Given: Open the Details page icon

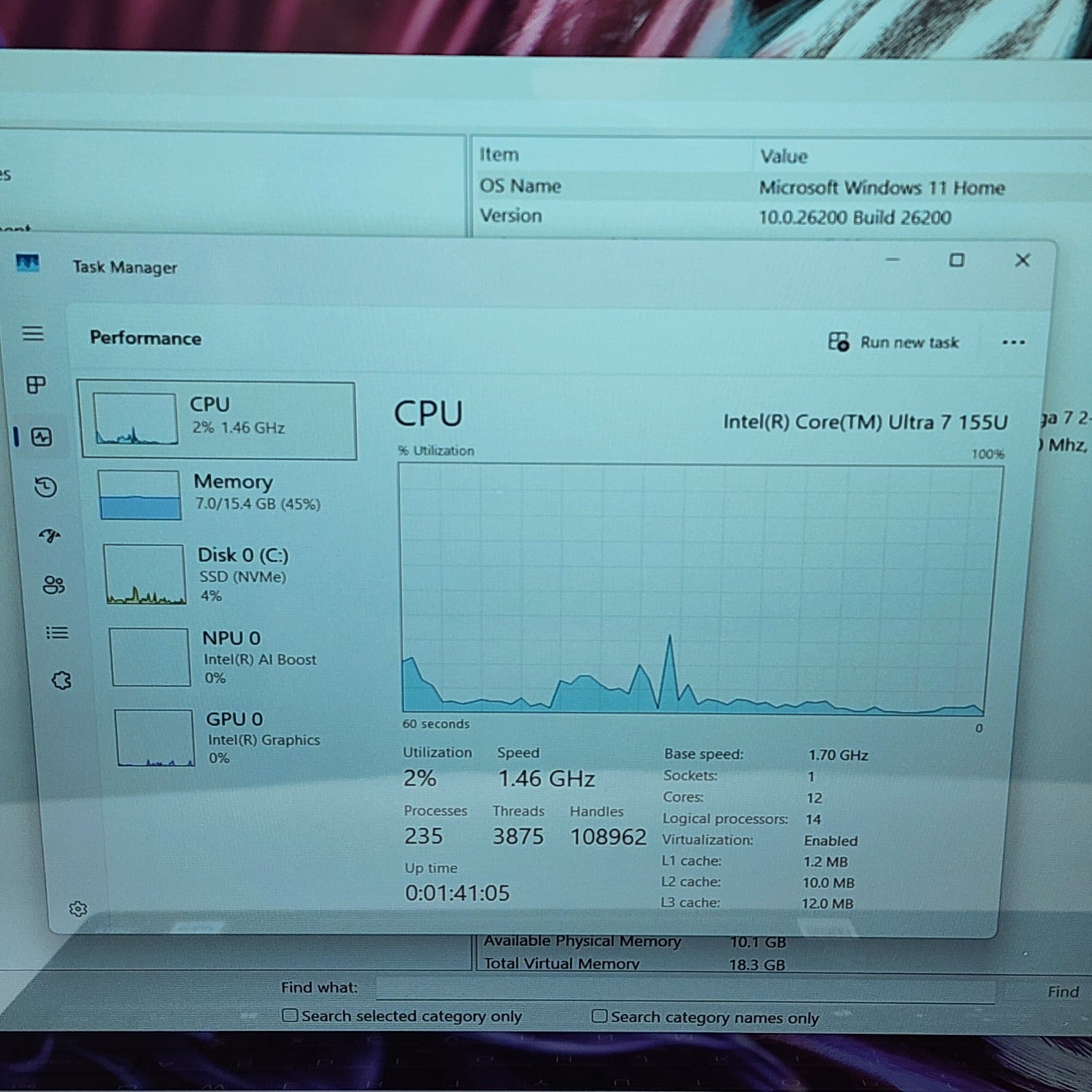Looking at the screenshot, I should [57, 633].
